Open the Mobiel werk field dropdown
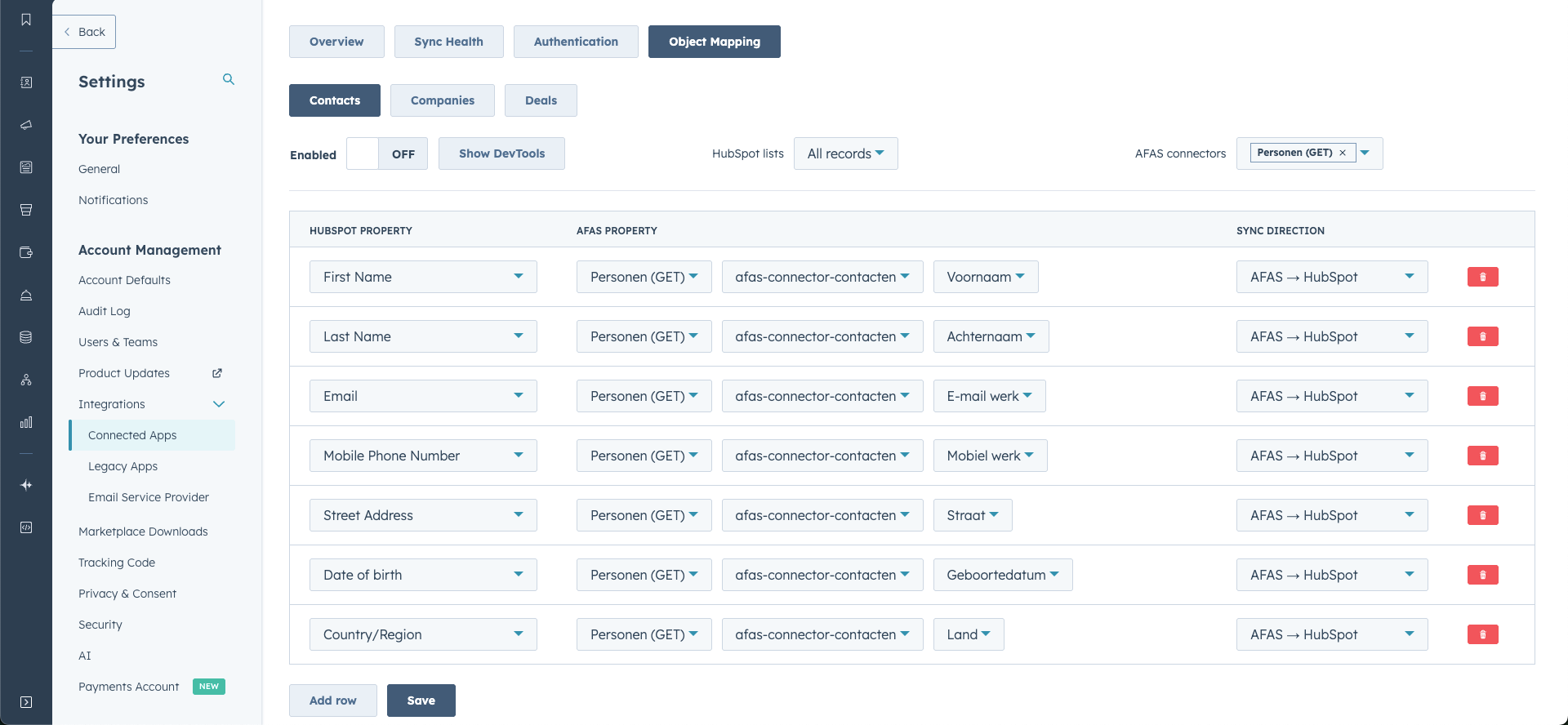This screenshot has height=725, width=1568. tap(990, 456)
